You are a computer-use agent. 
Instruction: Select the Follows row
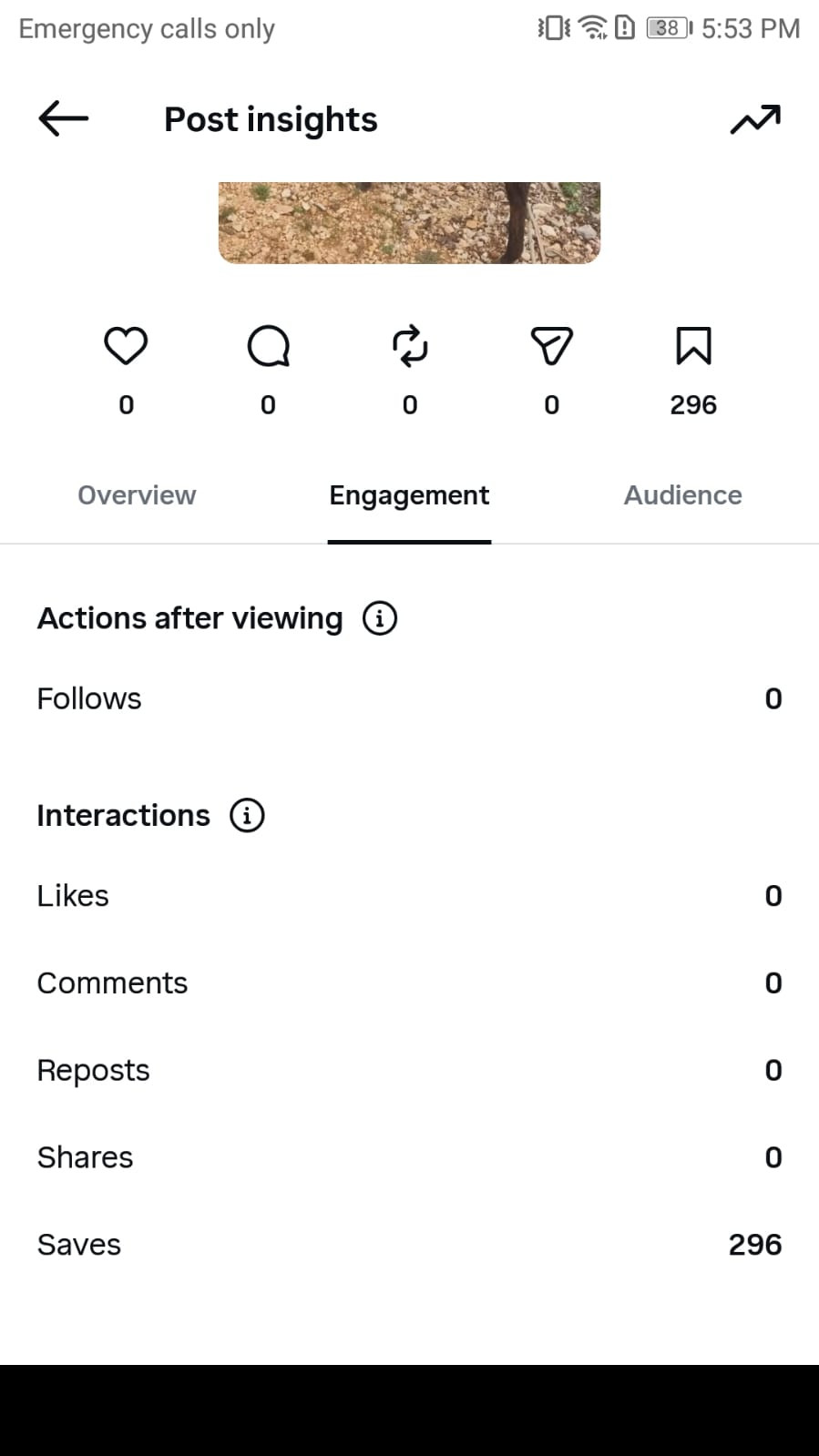pyautogui.click(x=409, y=698)
